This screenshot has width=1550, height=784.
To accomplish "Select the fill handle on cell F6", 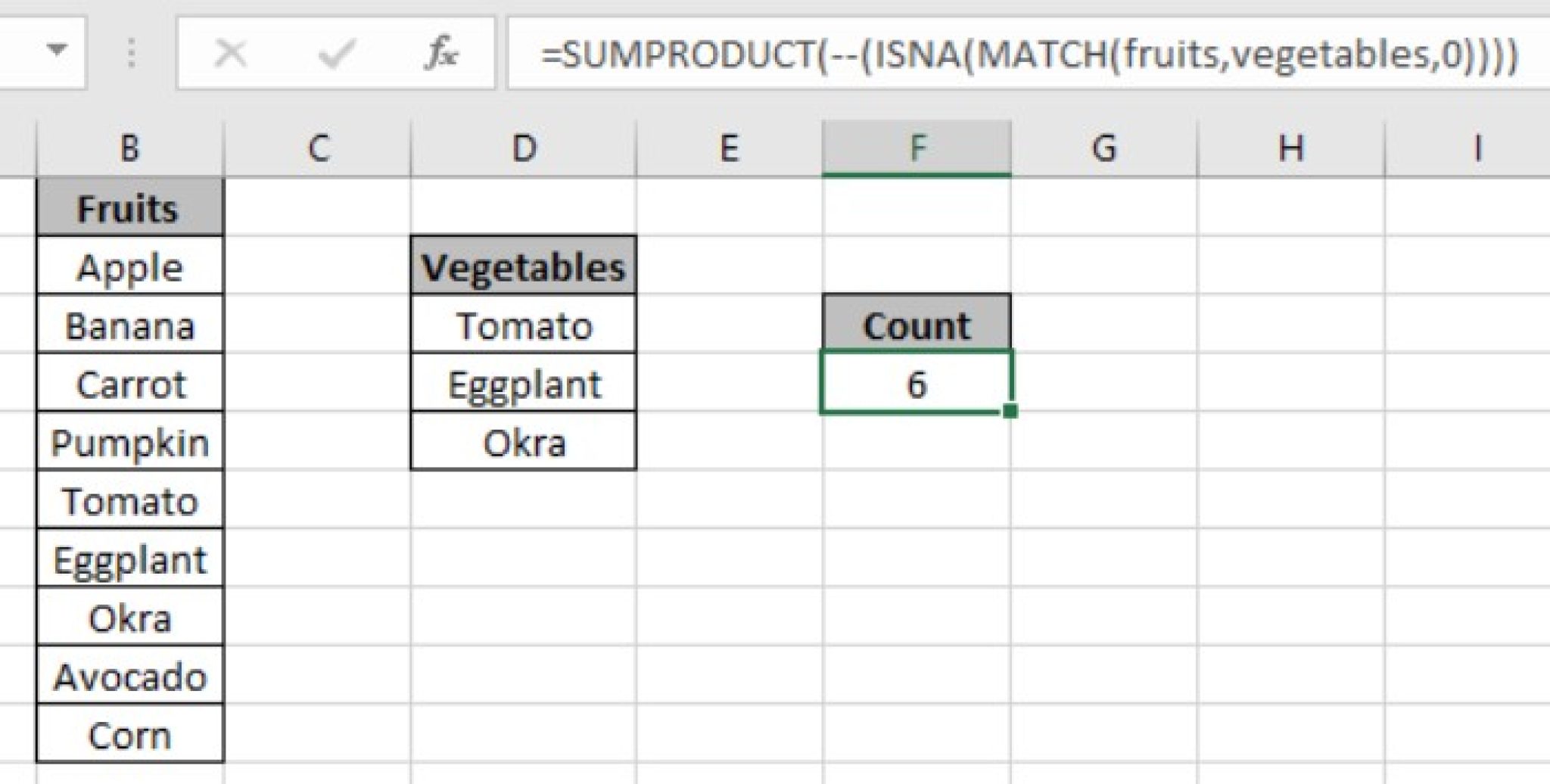I will click(1012, 409).
